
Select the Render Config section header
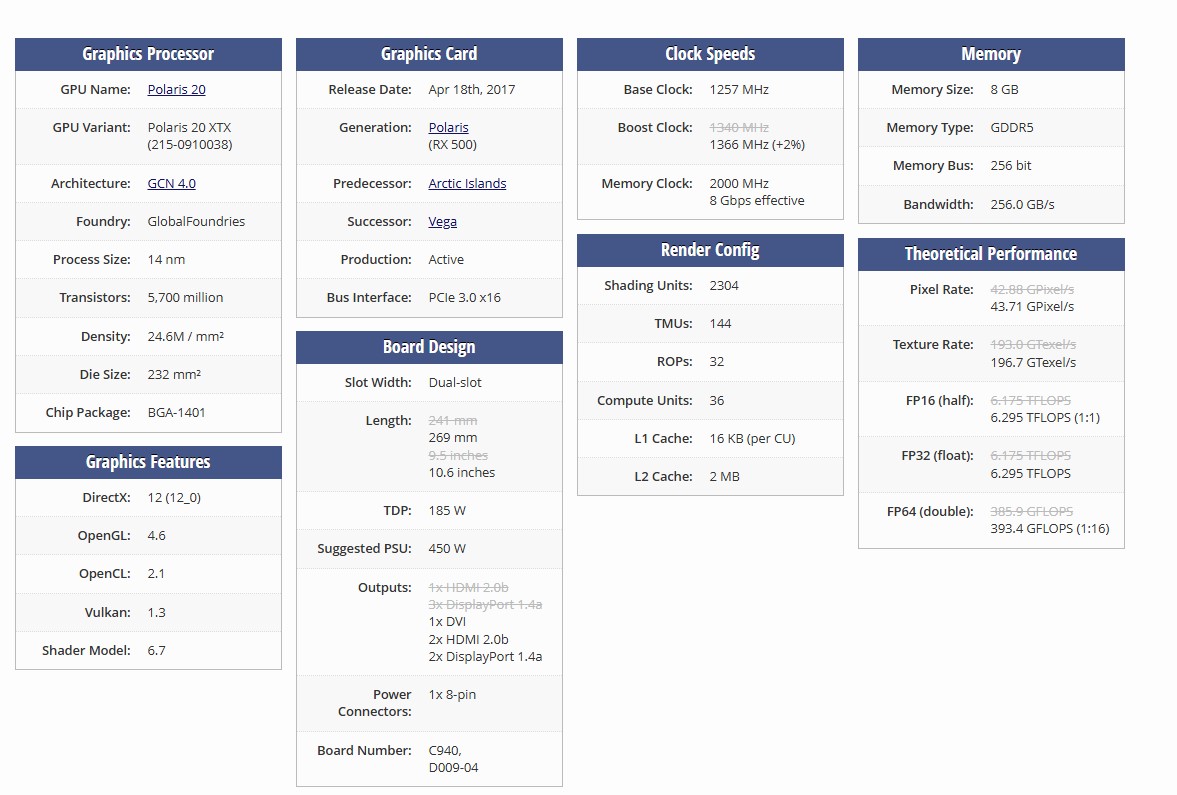710,250
